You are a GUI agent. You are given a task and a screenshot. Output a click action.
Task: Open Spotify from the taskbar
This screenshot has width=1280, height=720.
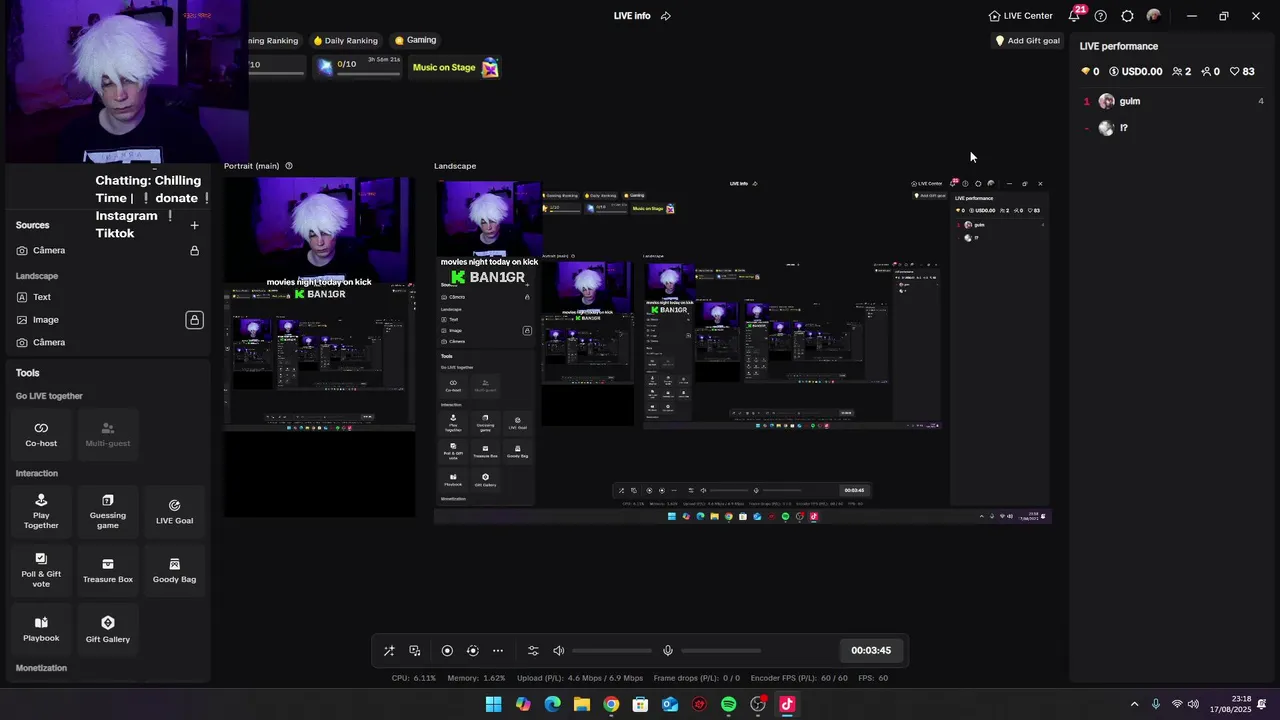(728, 704)
